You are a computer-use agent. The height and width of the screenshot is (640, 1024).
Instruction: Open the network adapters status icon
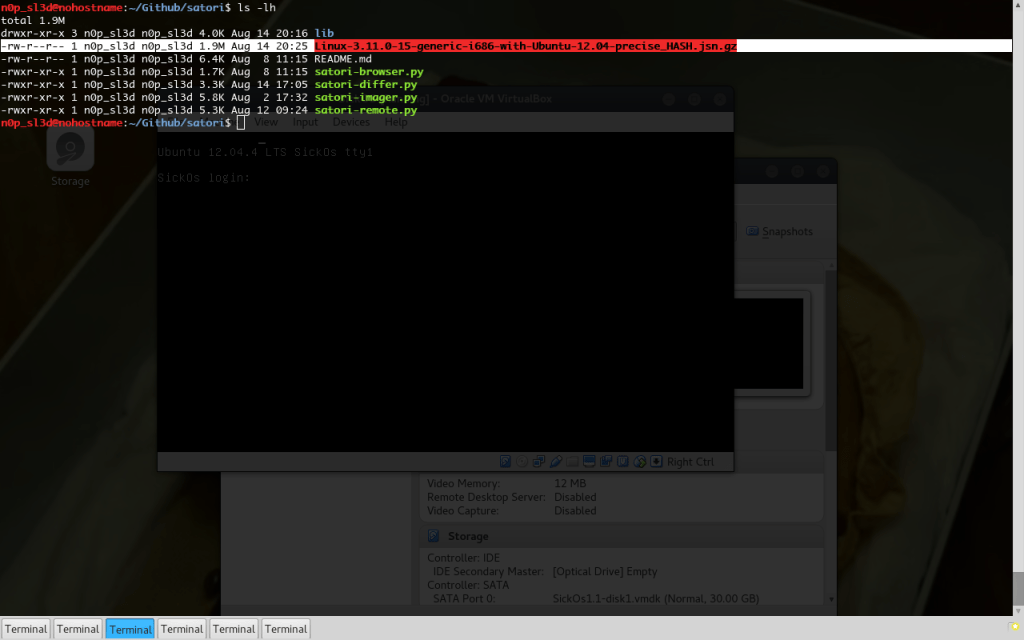[x=538, y=461]
